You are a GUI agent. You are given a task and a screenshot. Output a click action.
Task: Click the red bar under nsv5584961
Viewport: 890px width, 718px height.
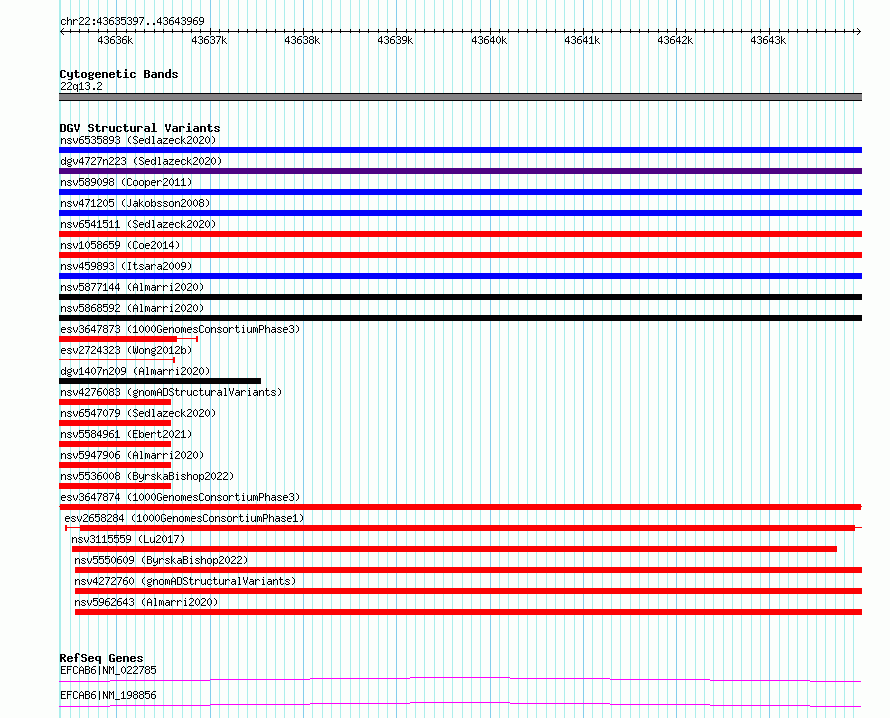coord(115,444)
